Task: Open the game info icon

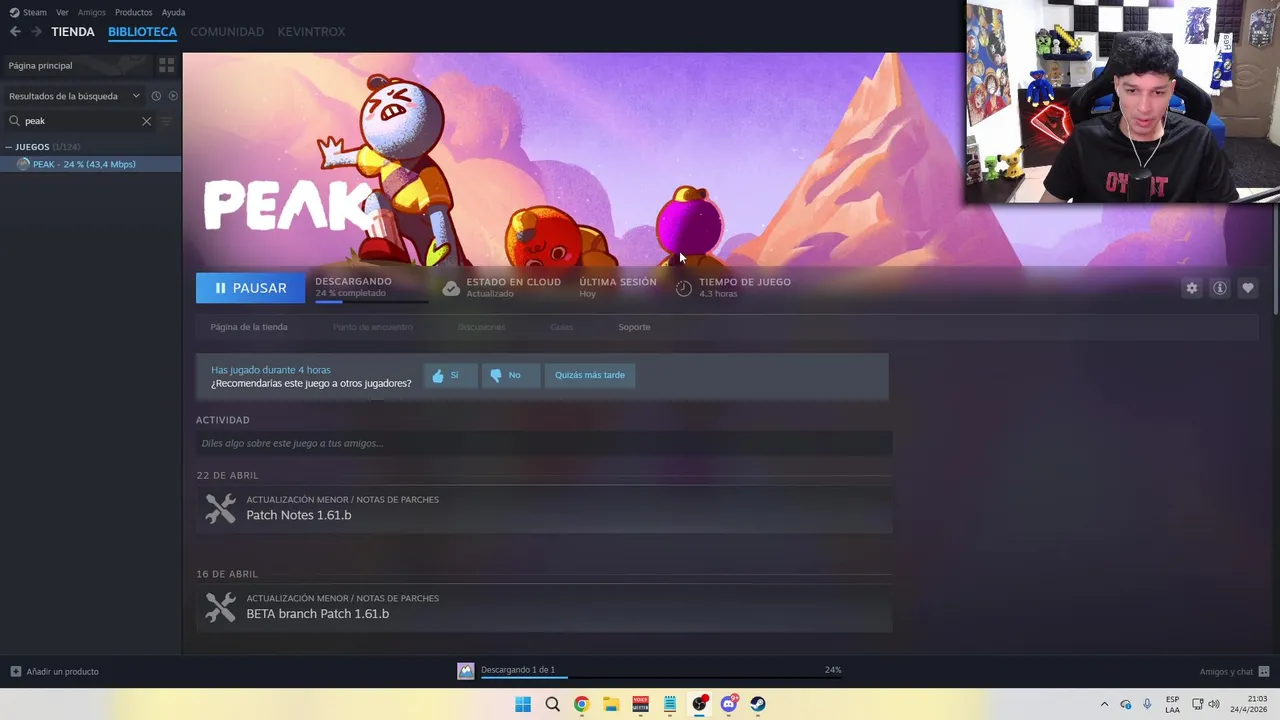Action: [x=1220, y=288]
